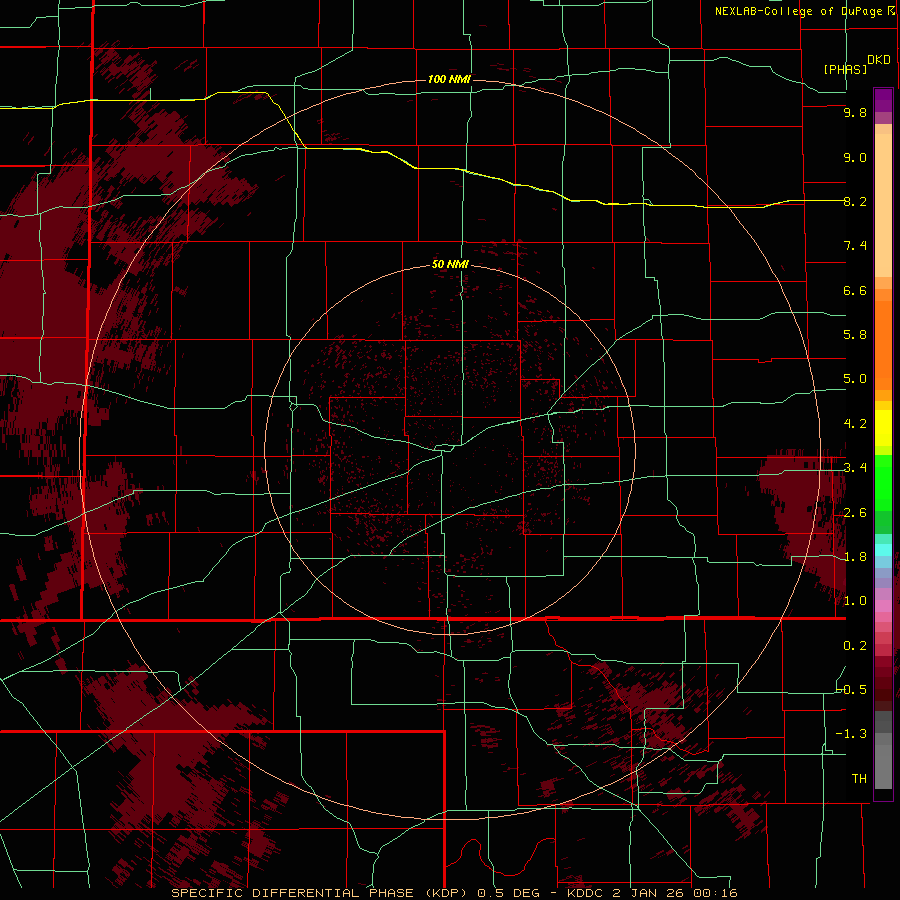Click the 3.4 scale value
The height and width of the screenshot is (900, 900).
pos(855,468)
